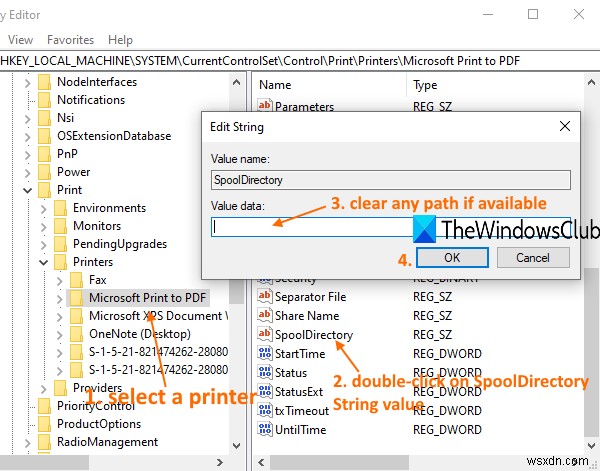Viewport: 600px width, 471px height.
Task: Click the Power folder icon
Action: [44, 172]
